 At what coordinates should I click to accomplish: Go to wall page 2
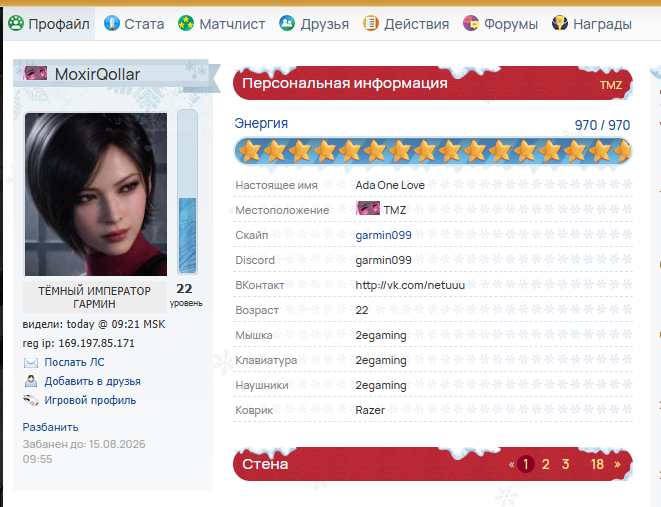coord(545,464)
